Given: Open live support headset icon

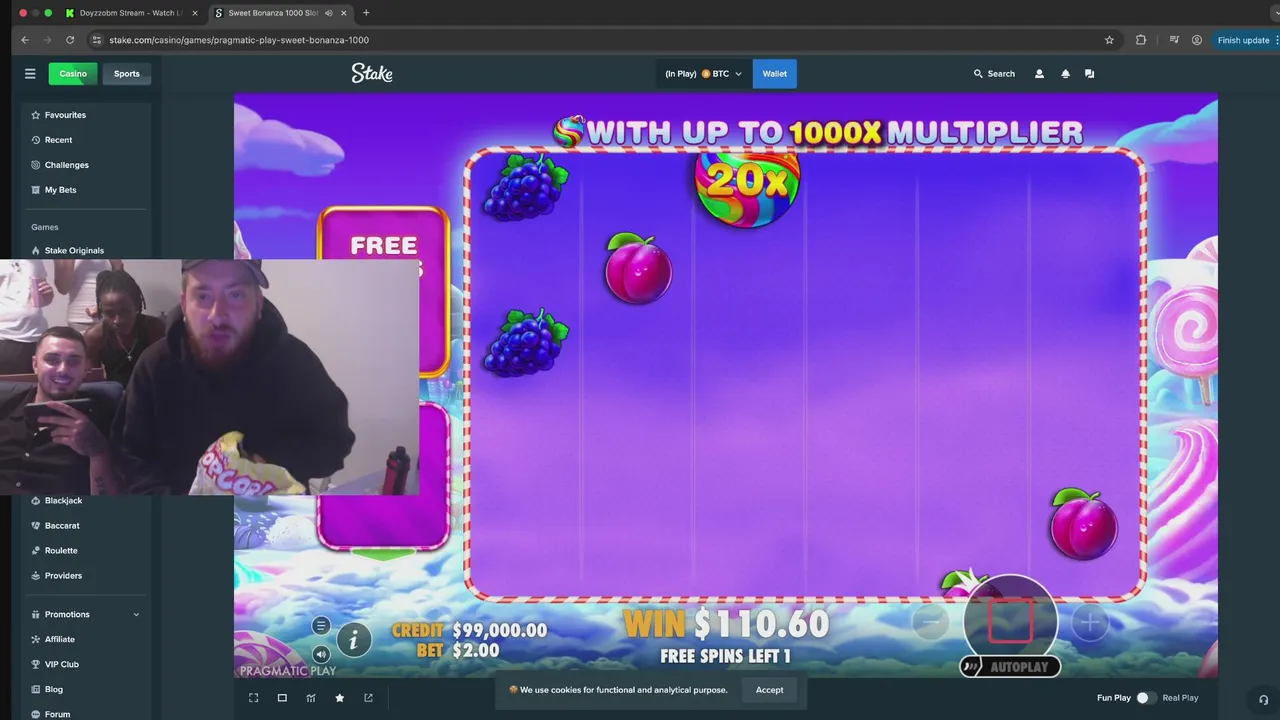Looking at the screenshot, I should tap(1263, 699).
